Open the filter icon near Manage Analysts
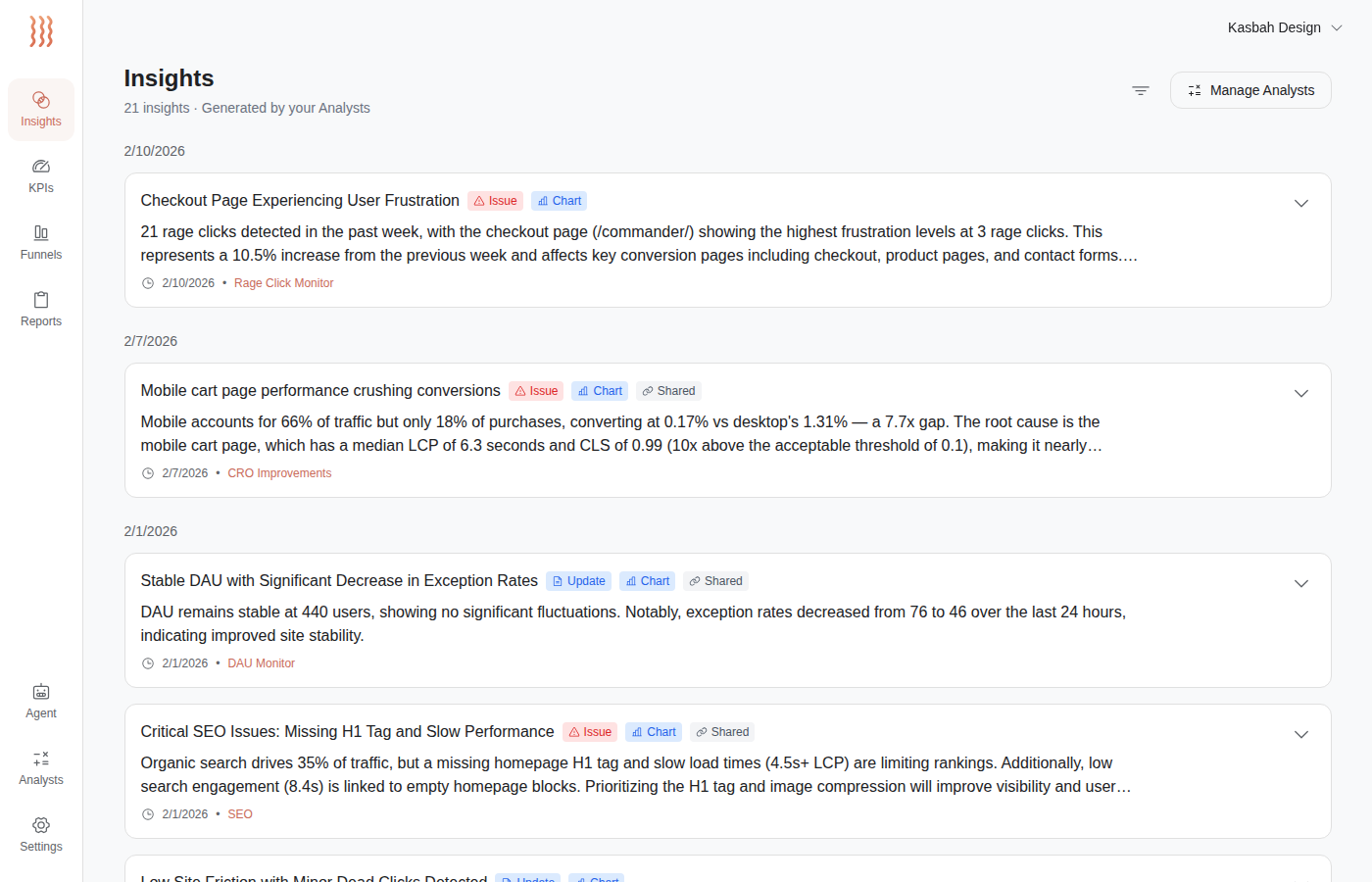 point(1140,89)
